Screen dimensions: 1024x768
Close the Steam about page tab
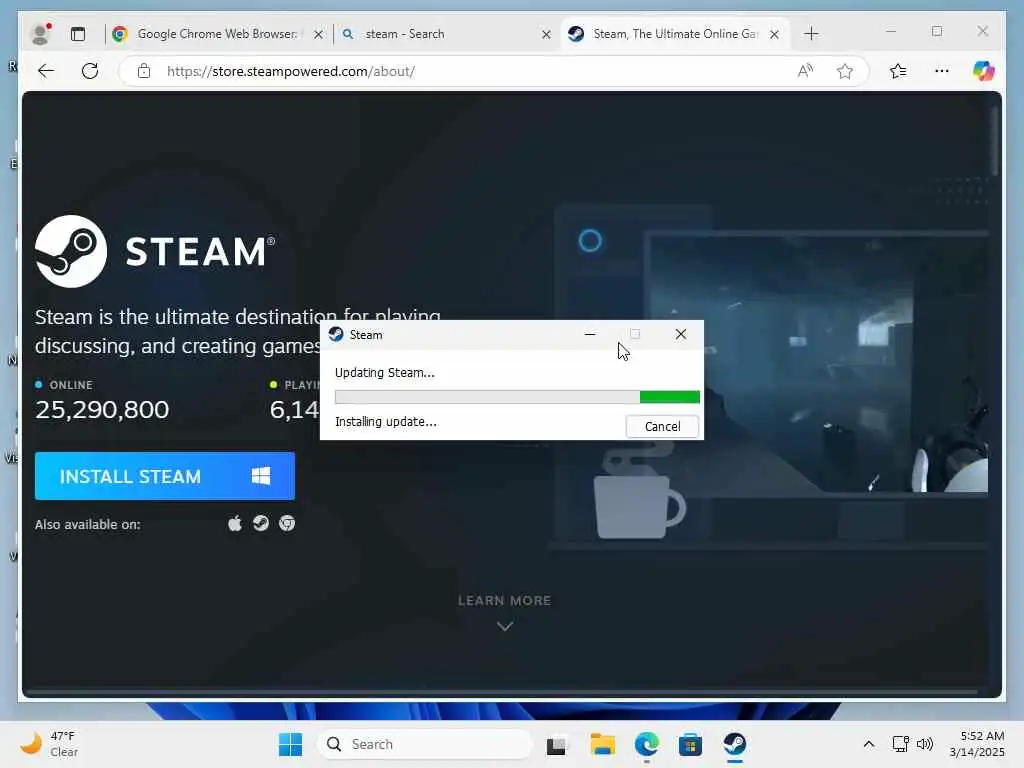775,34
